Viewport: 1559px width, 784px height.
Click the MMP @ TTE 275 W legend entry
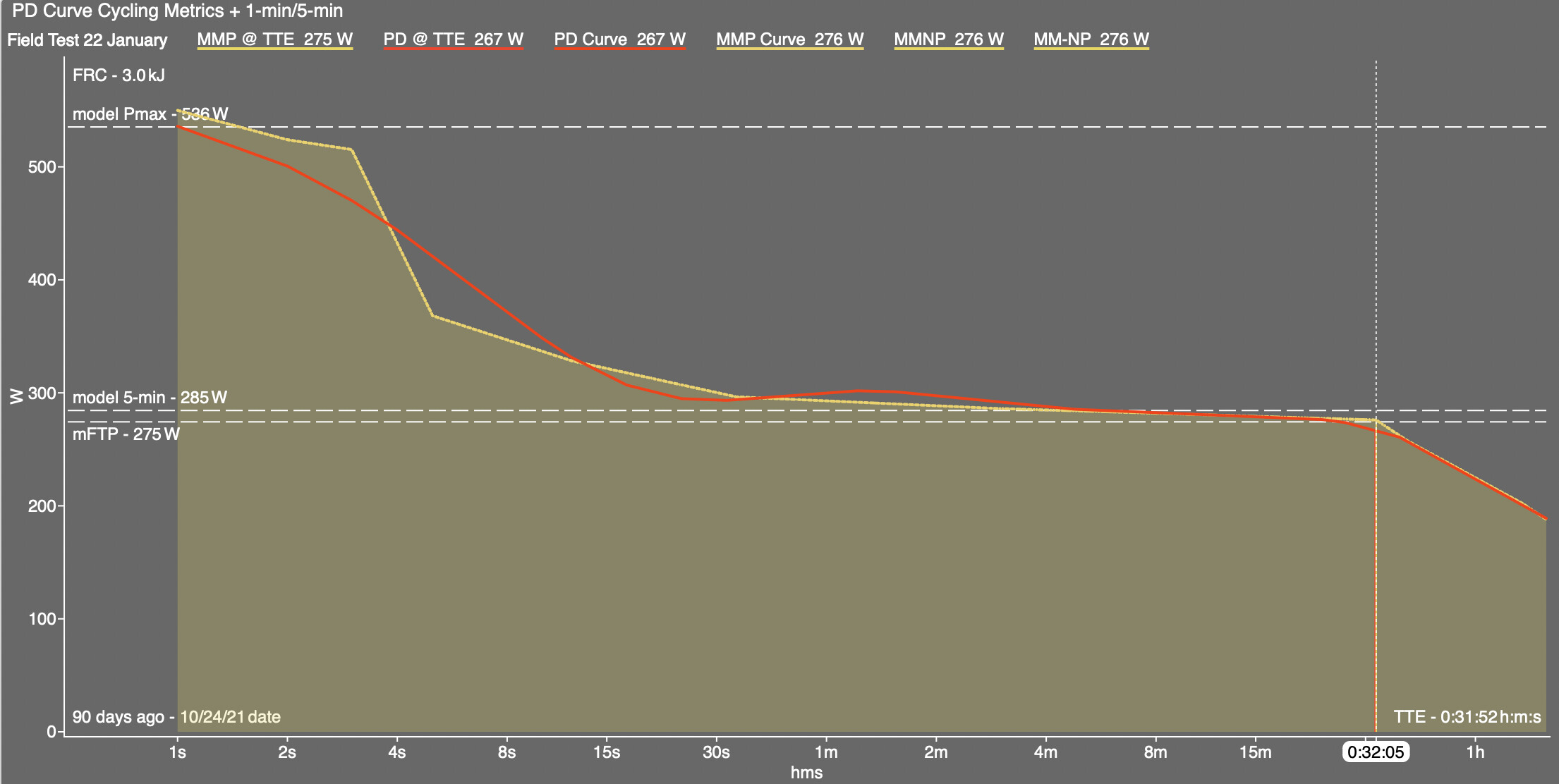tap(275, 39)
